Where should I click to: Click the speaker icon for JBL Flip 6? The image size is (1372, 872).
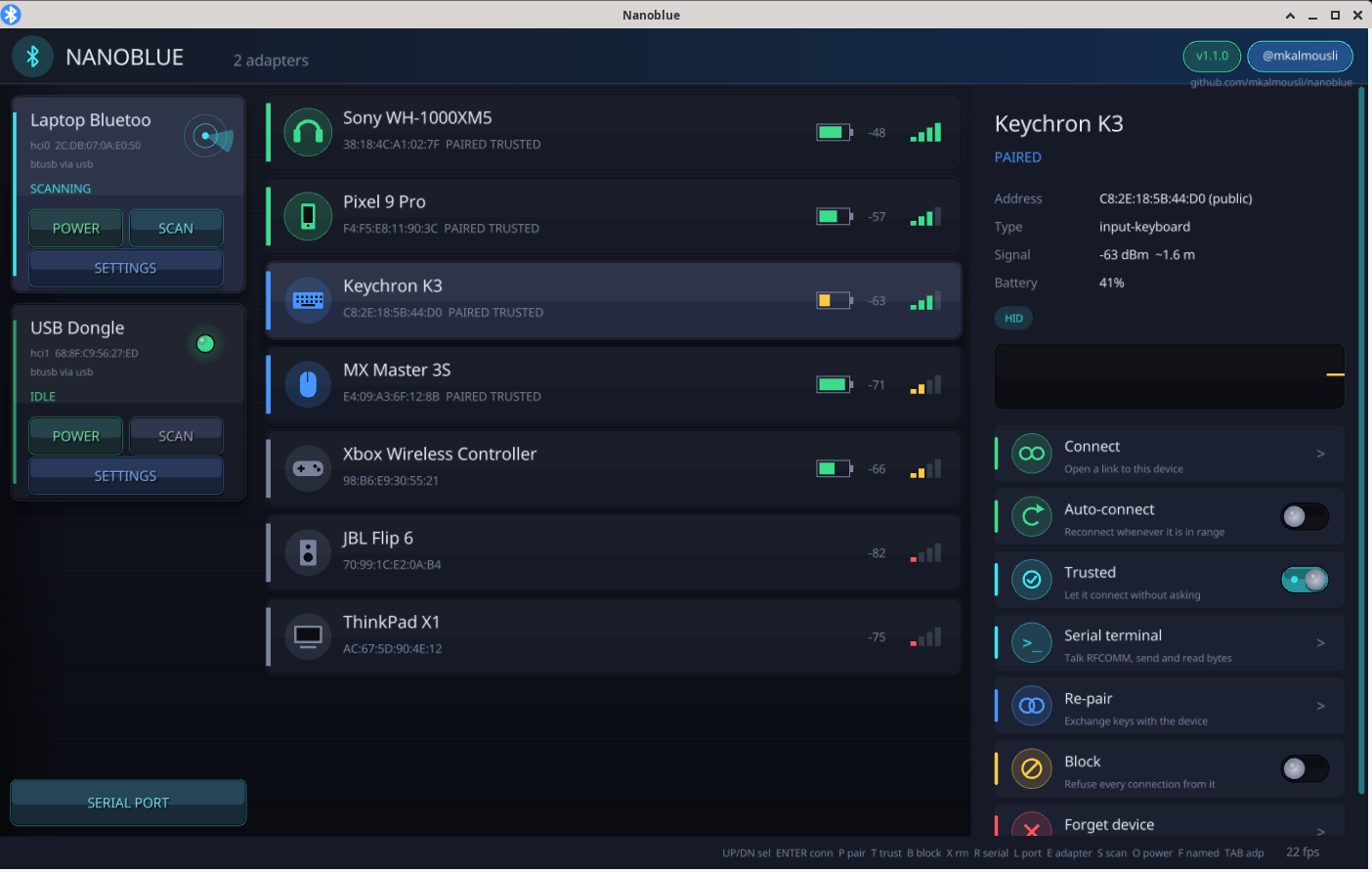pyautogui.click(x=308, y=552)
